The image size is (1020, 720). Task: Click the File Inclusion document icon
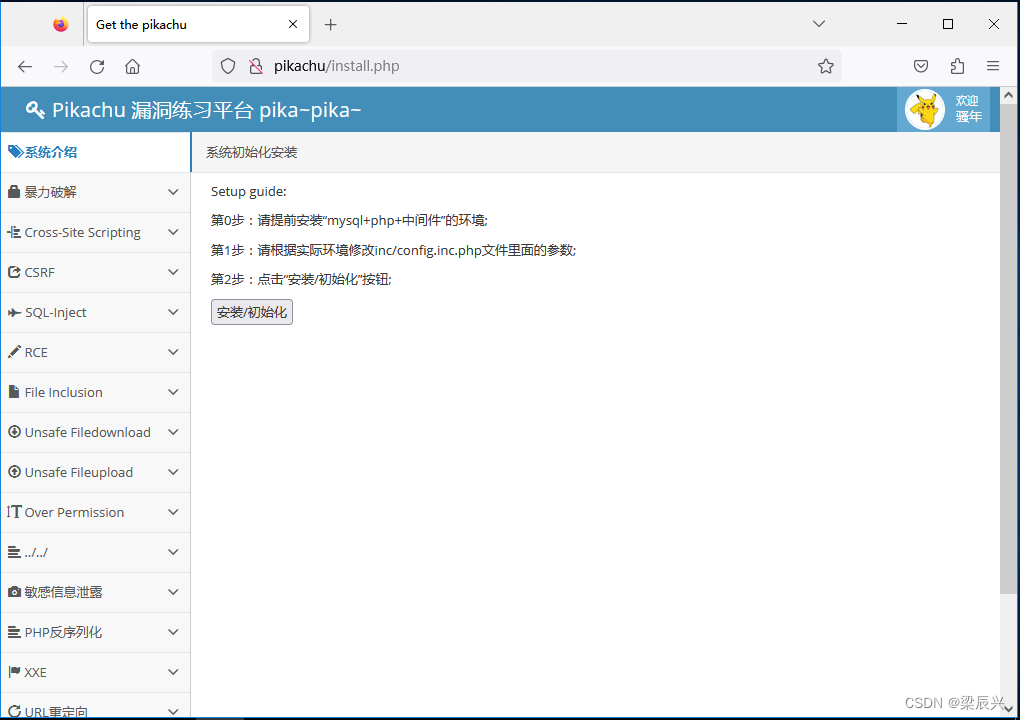coord(14,392)
